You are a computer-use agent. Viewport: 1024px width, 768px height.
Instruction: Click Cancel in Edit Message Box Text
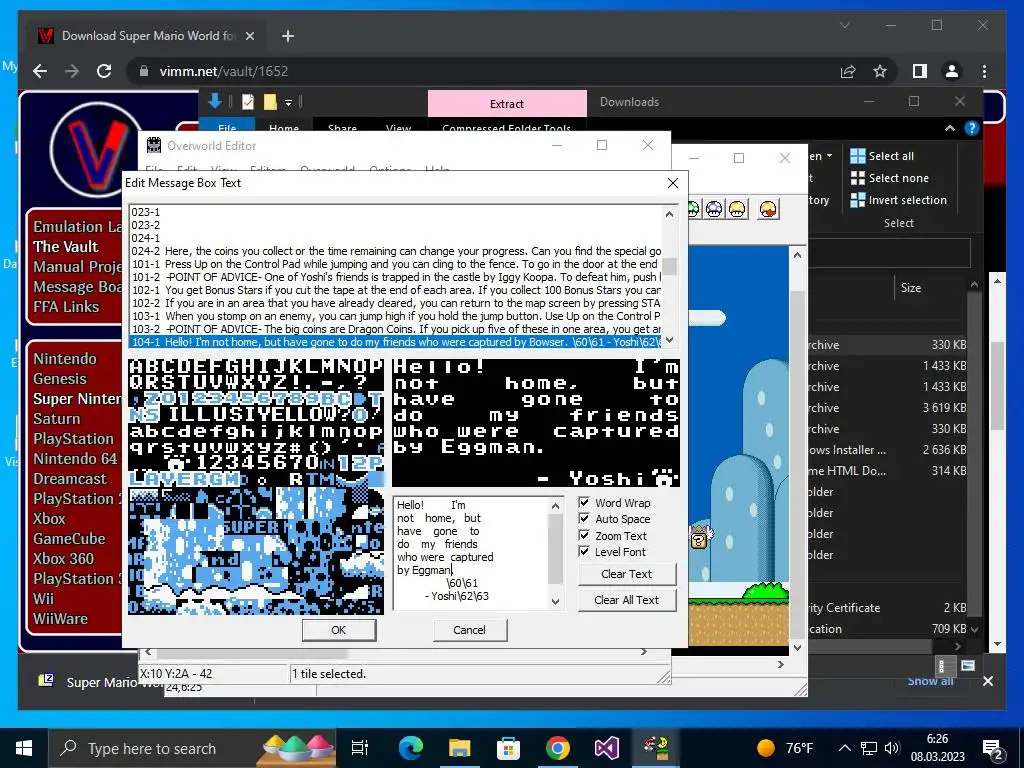point(470,630)
